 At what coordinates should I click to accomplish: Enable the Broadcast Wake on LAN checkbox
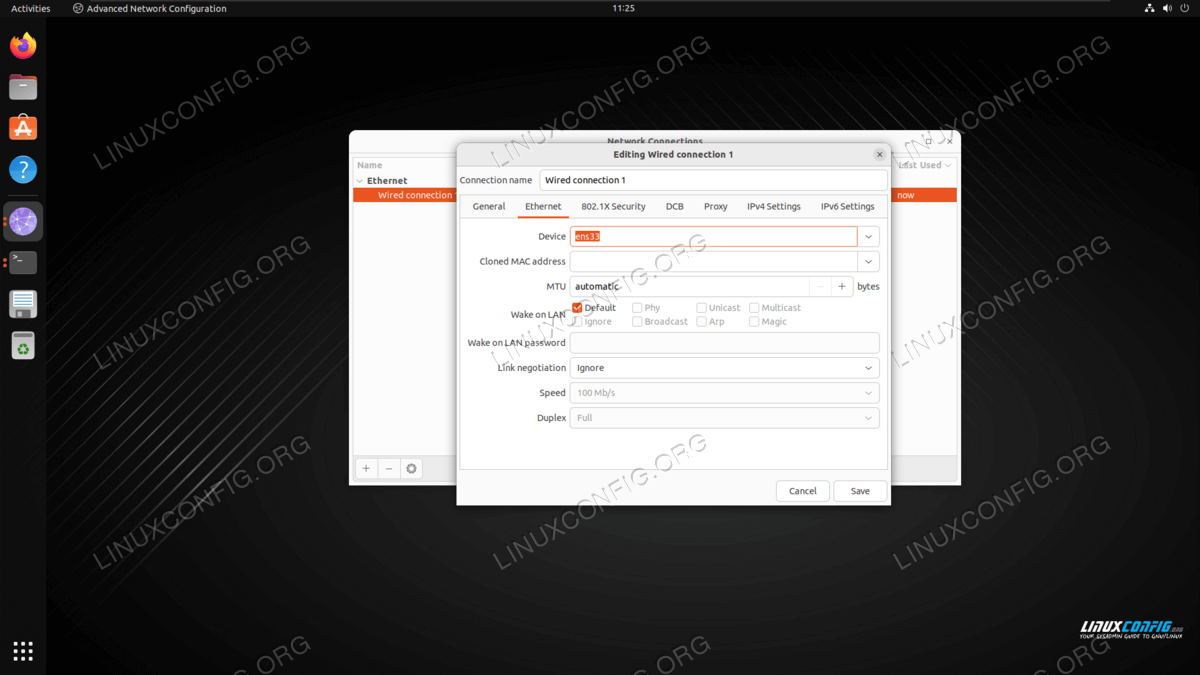tap(637, 322)
